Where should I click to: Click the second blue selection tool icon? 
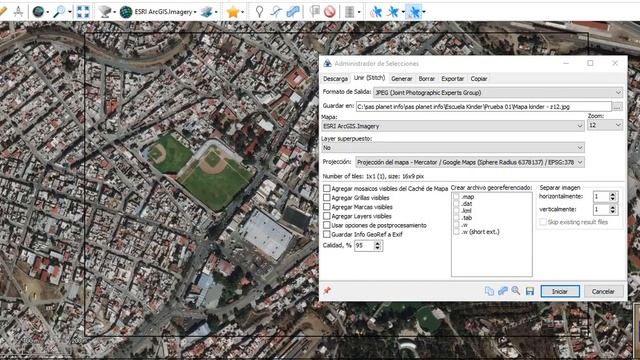tap(393, 12)
